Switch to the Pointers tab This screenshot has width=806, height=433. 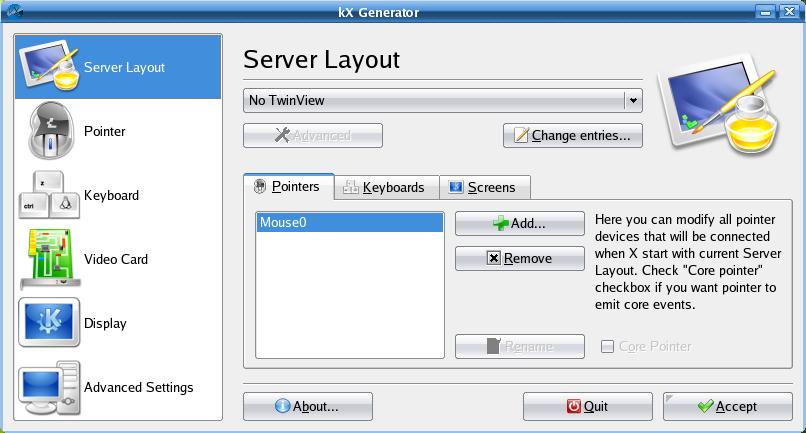[x=289, y=186]
